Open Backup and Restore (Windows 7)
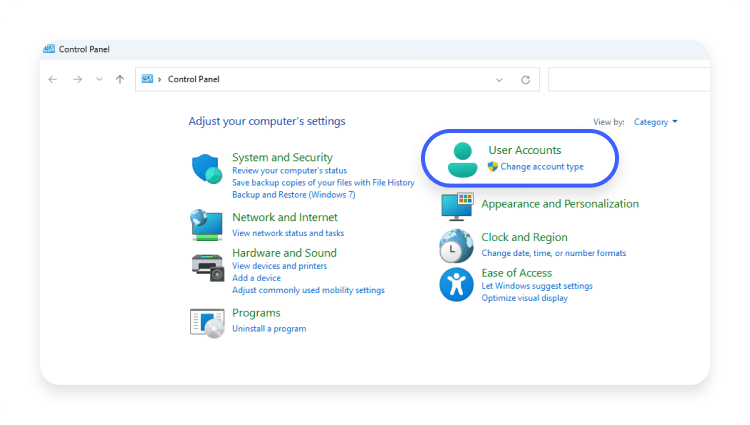This screenshot has width=750, height=425. [x=294, y=195]
